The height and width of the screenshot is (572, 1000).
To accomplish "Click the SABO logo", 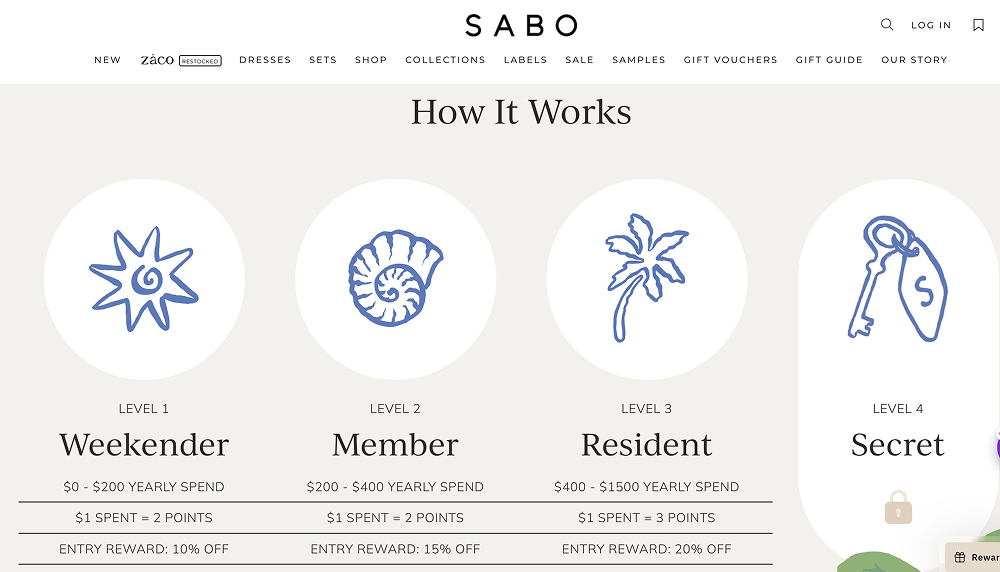I will [x=521, y=25].
